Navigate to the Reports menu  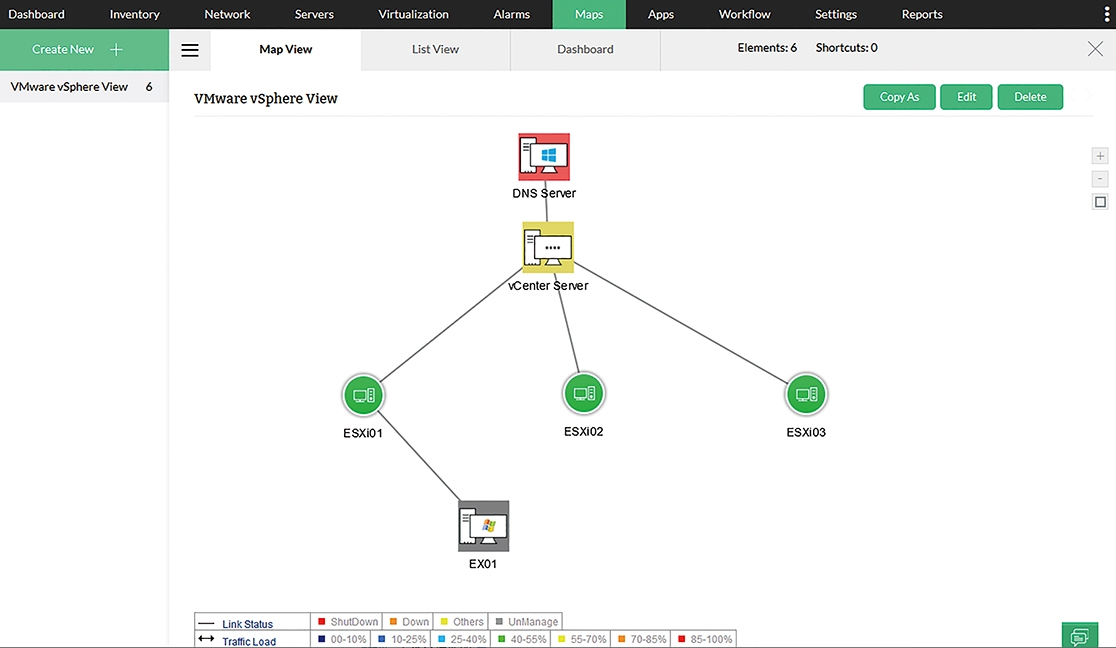(x=922, y=14)
